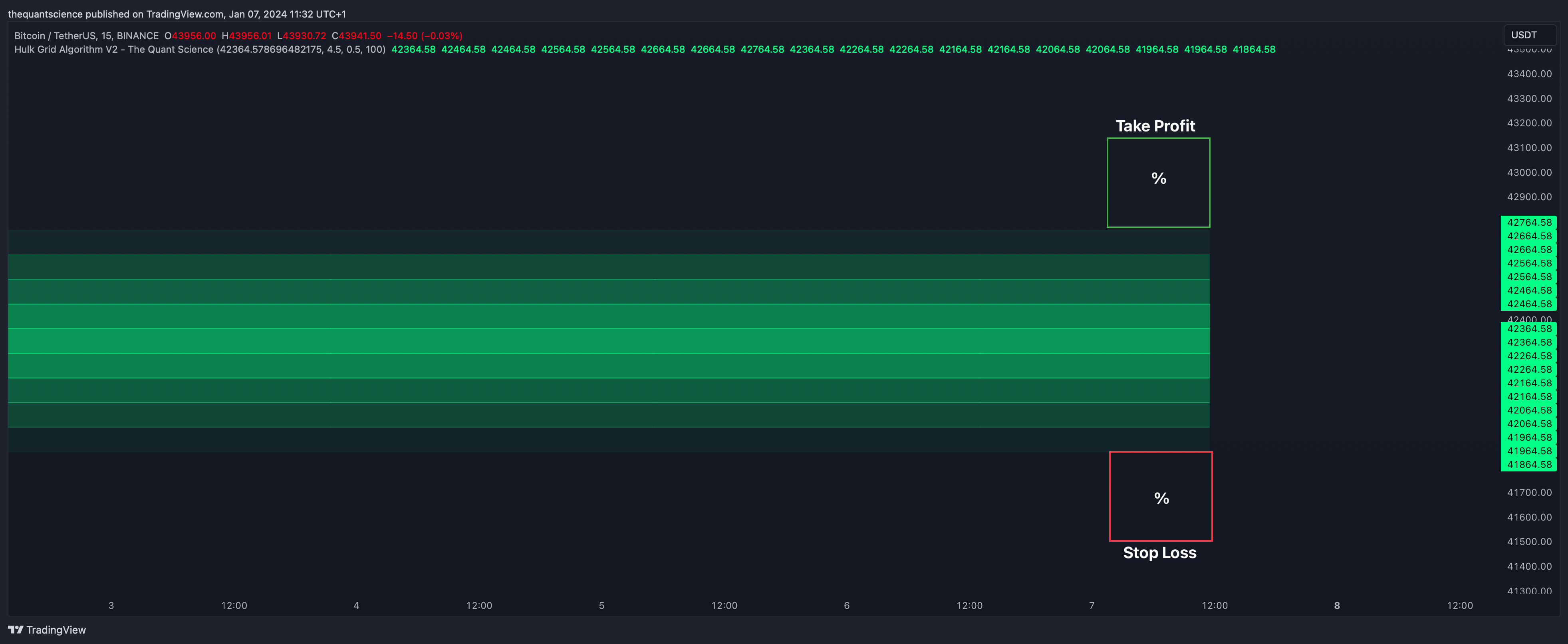Click the 42900.00 price axis label
The height and width of the screenshot is (644, 1568).
click(1529, 197)
